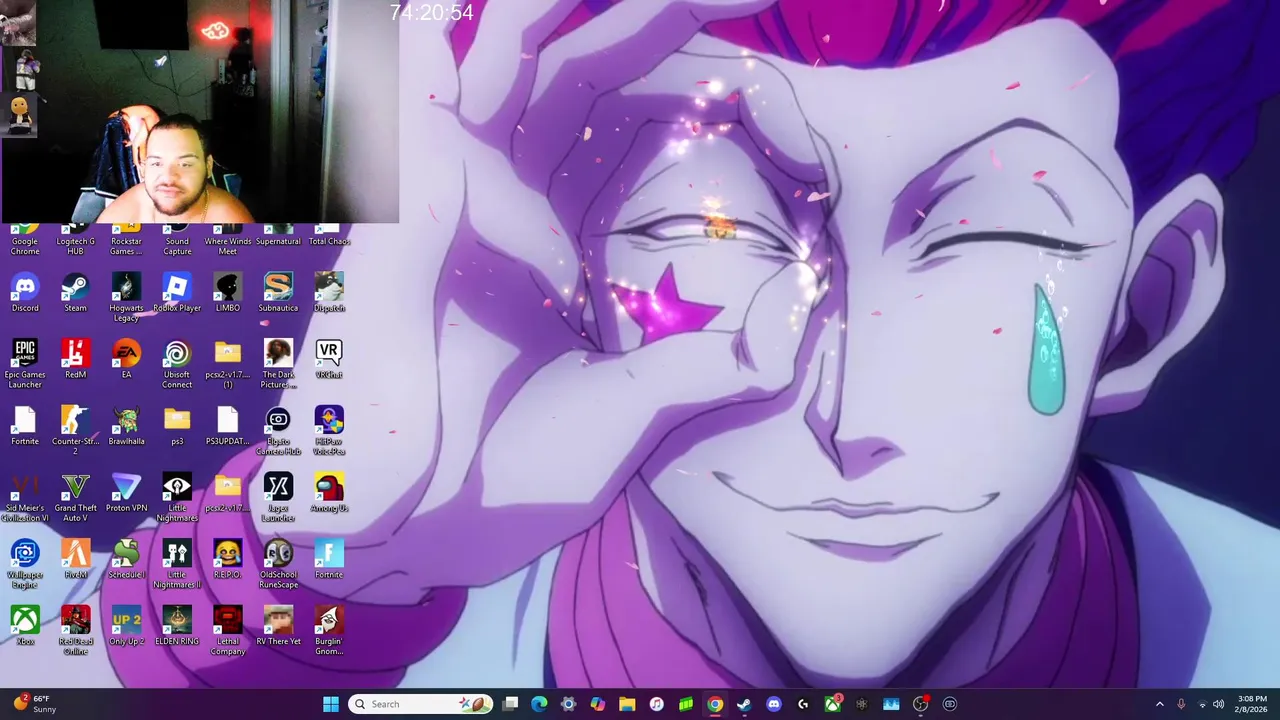
Task: Select The Dark Pictures game icon
Action: [278, 364]
